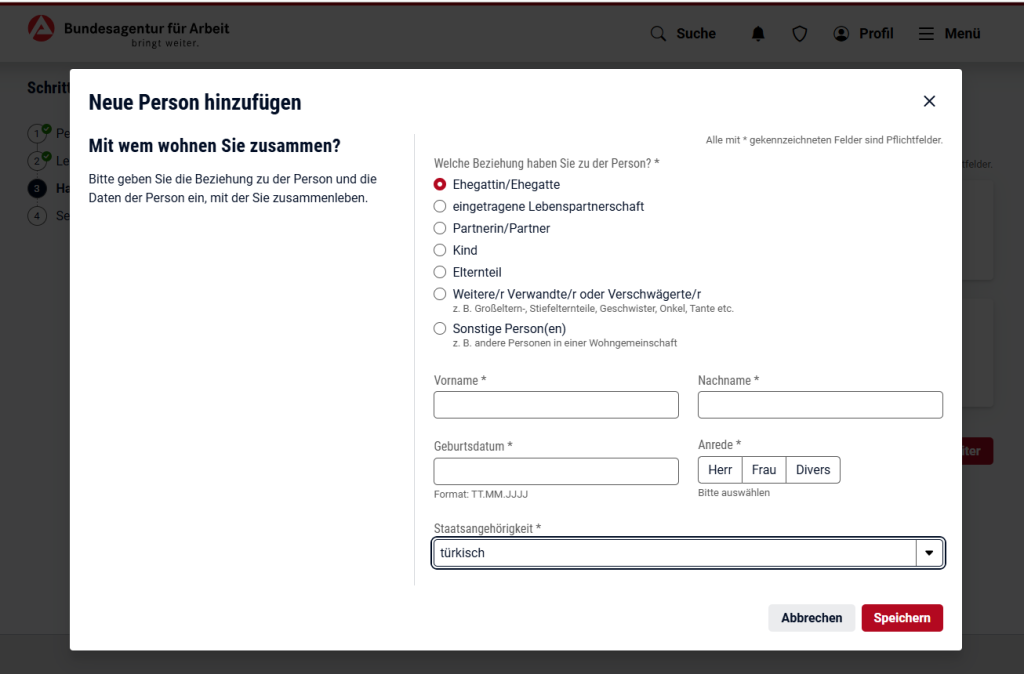Focus the Nachname input field

pos(820,405)
